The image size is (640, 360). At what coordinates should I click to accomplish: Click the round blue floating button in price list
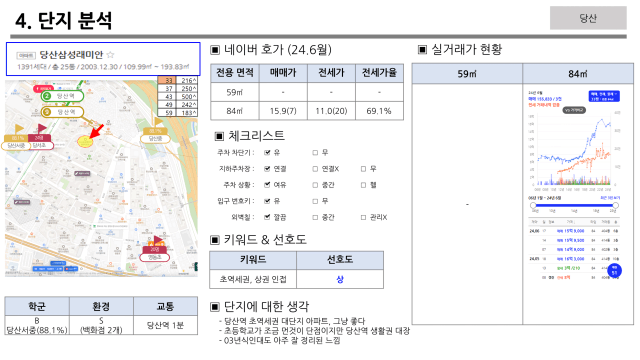pos(614,271)
